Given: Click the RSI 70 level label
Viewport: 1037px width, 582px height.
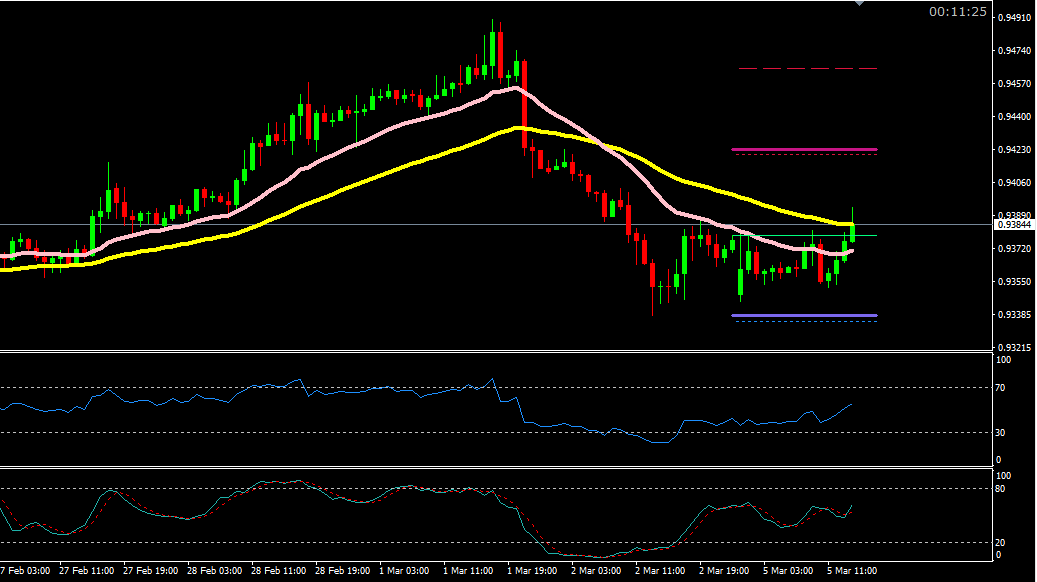Looking at the screenshot, I should pyautogui.click(x=1001, y=388).
